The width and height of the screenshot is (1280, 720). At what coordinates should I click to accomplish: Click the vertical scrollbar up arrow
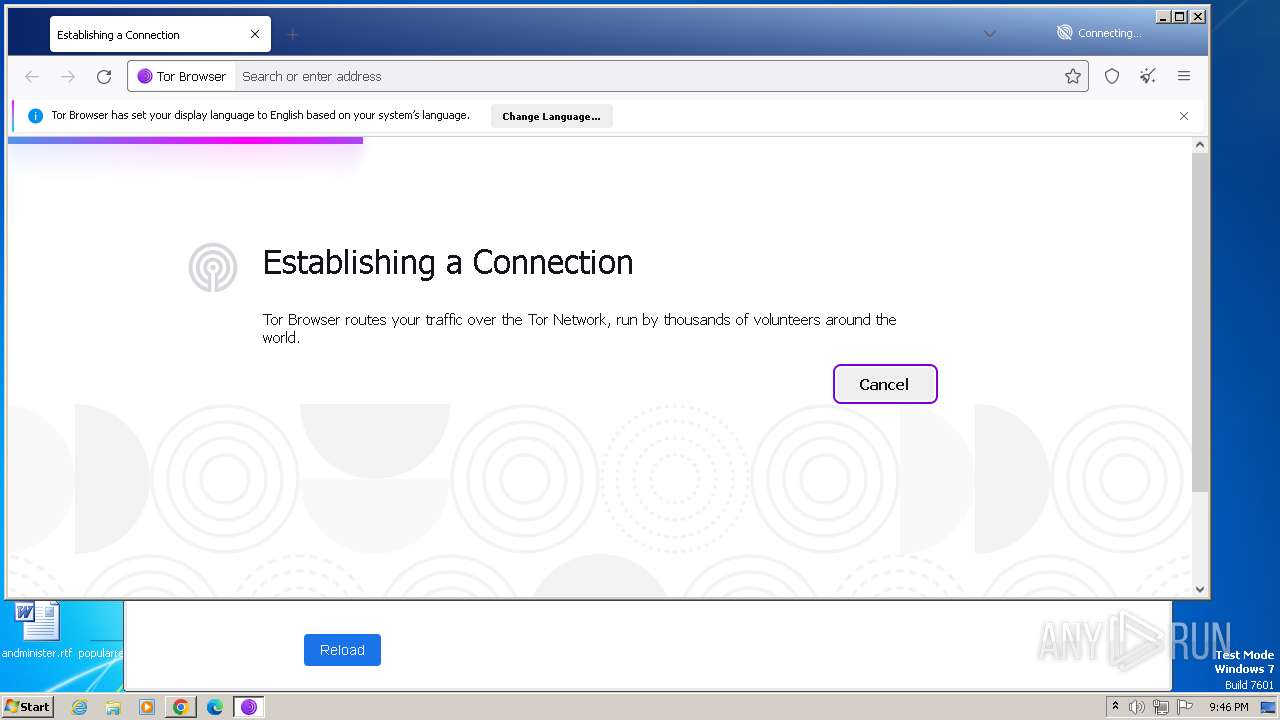coord(1200,145)
